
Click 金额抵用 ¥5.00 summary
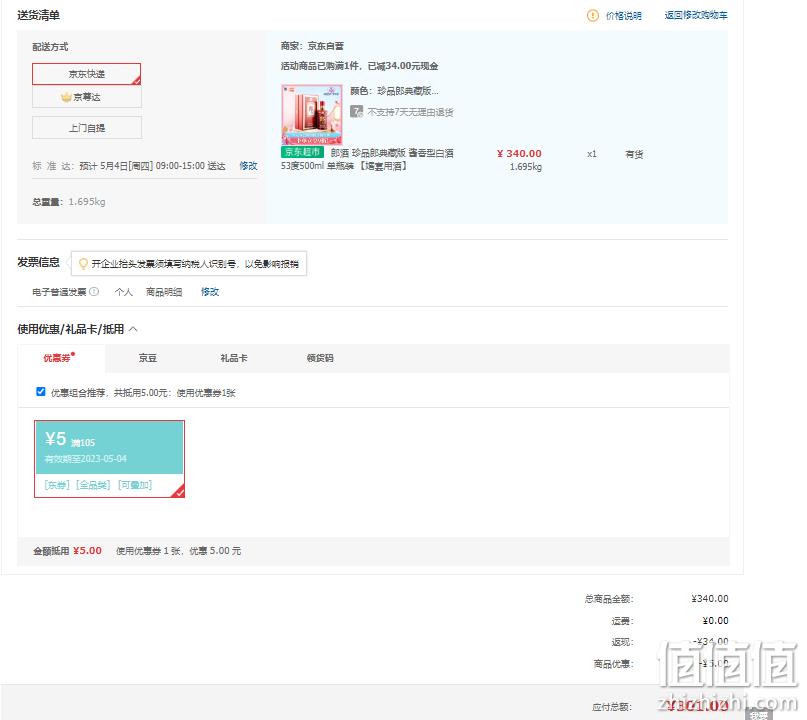(x=67, y=551)
